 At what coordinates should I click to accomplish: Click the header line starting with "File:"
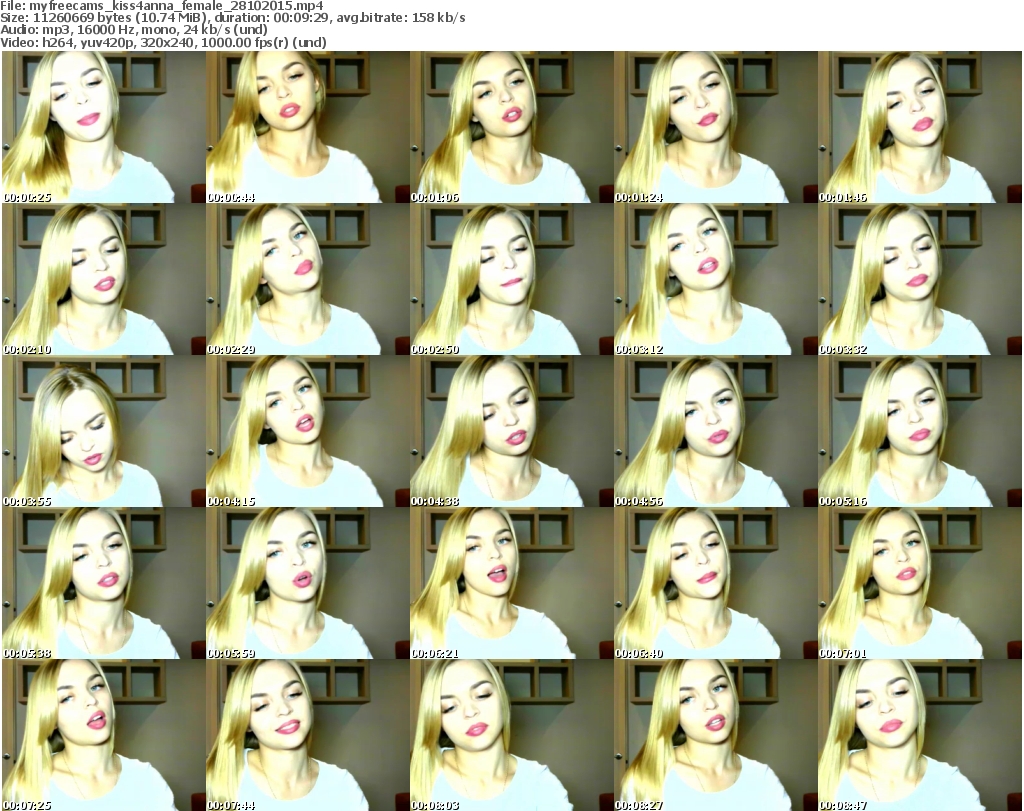[x=162, y=6]
